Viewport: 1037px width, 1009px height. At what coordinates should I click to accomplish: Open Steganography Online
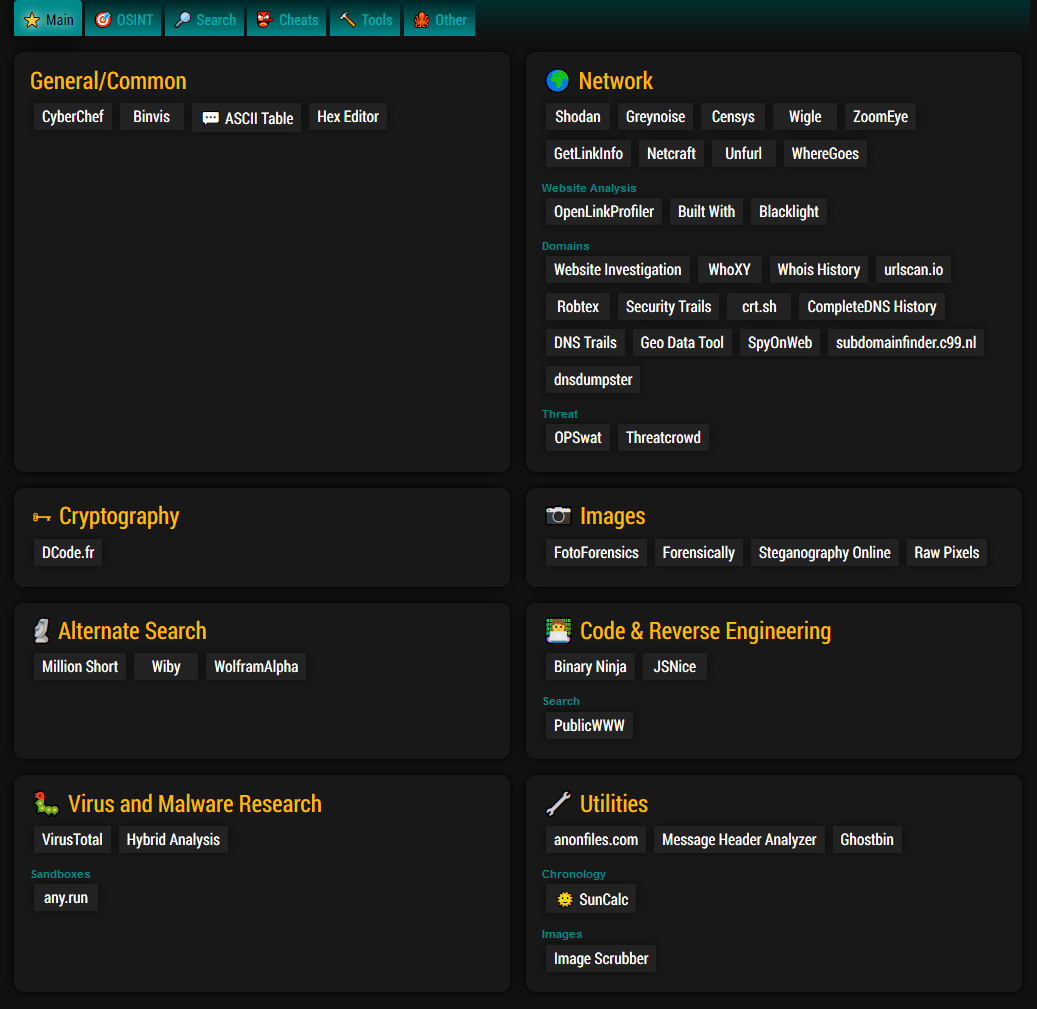click(825, 553)
